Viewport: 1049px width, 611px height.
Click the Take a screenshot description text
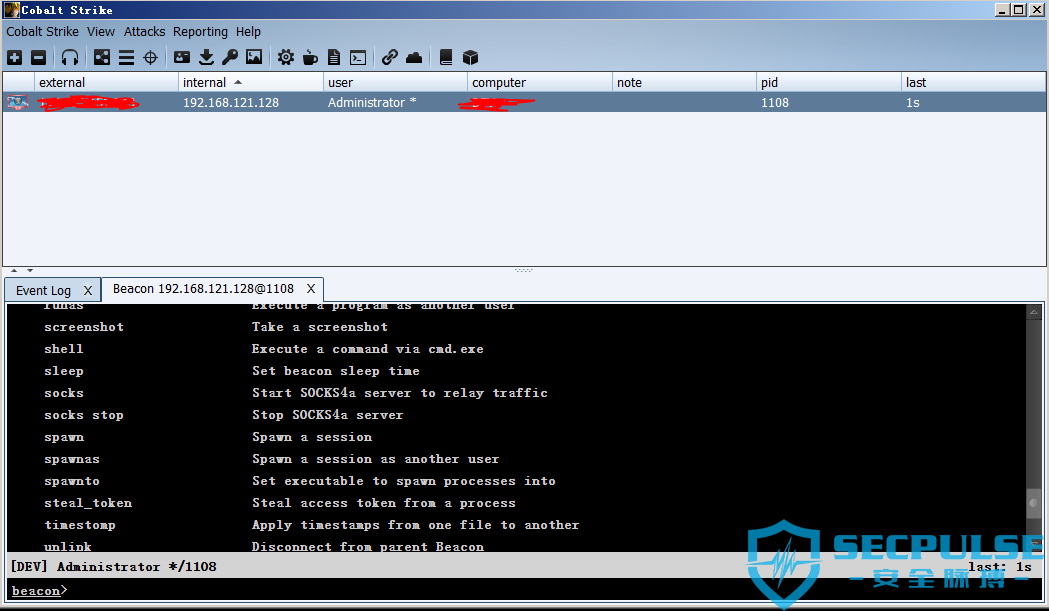point(320,327)
